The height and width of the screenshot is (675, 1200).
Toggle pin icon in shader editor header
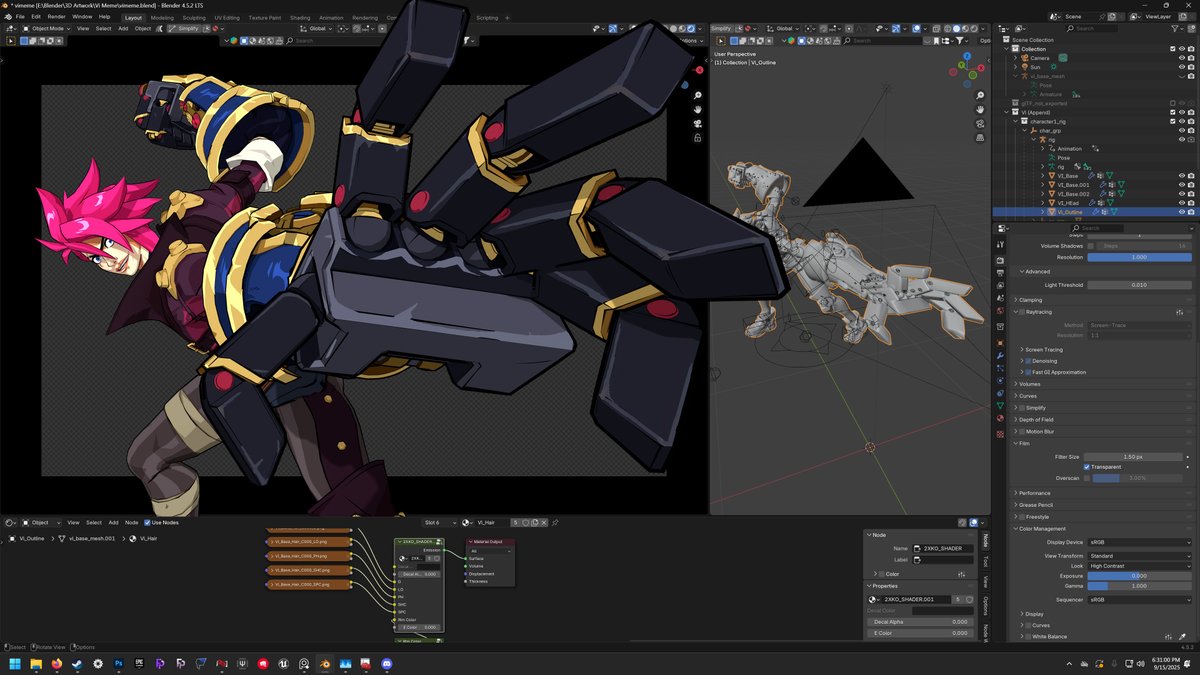point(555,522)
